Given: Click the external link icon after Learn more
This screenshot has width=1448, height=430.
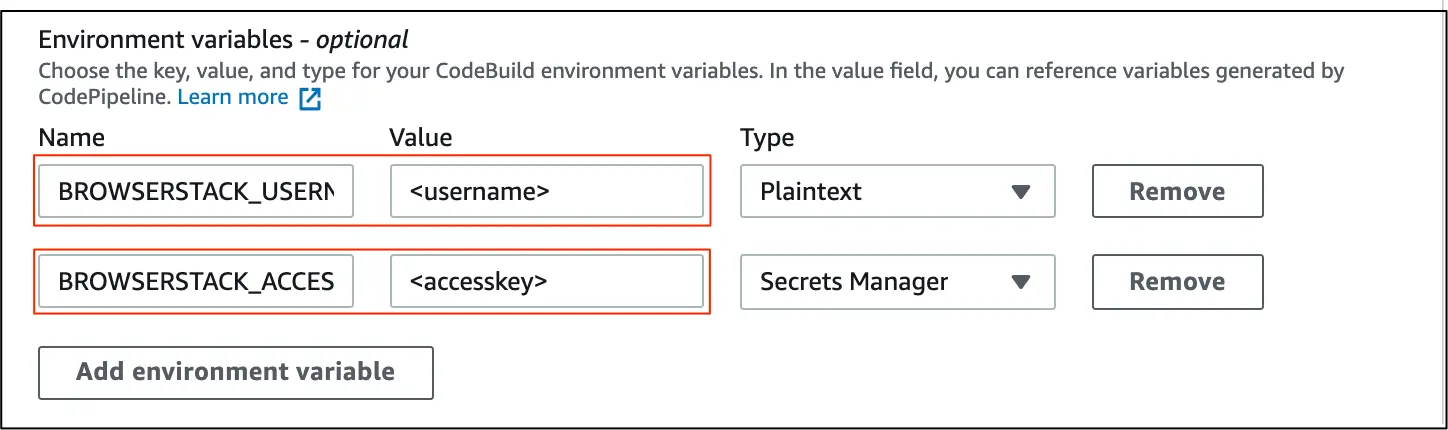Looking at the screenshot, I should (310, 98).
